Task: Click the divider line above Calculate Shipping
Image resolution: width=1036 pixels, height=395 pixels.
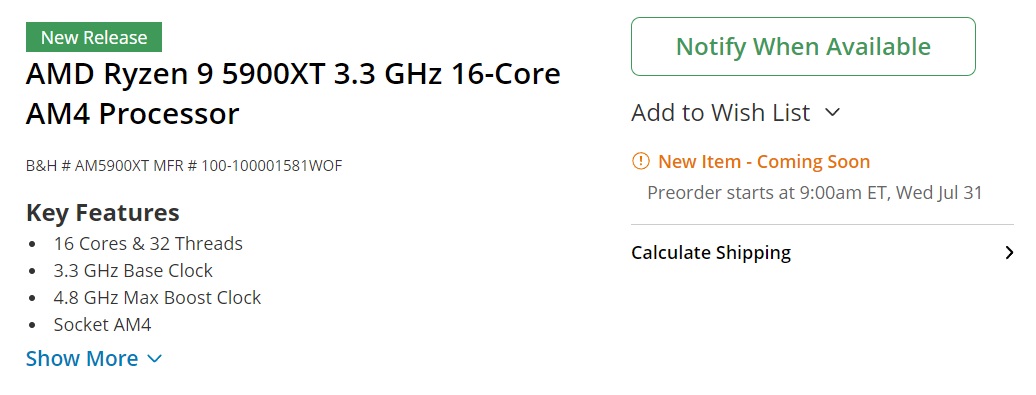Action: coord(823,225)
